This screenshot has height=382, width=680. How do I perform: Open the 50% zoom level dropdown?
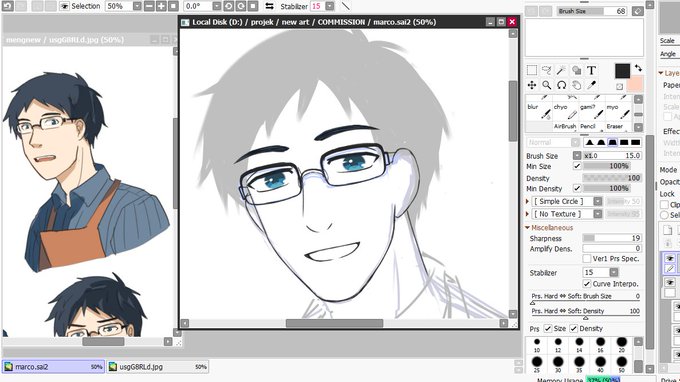coord(137,6)
